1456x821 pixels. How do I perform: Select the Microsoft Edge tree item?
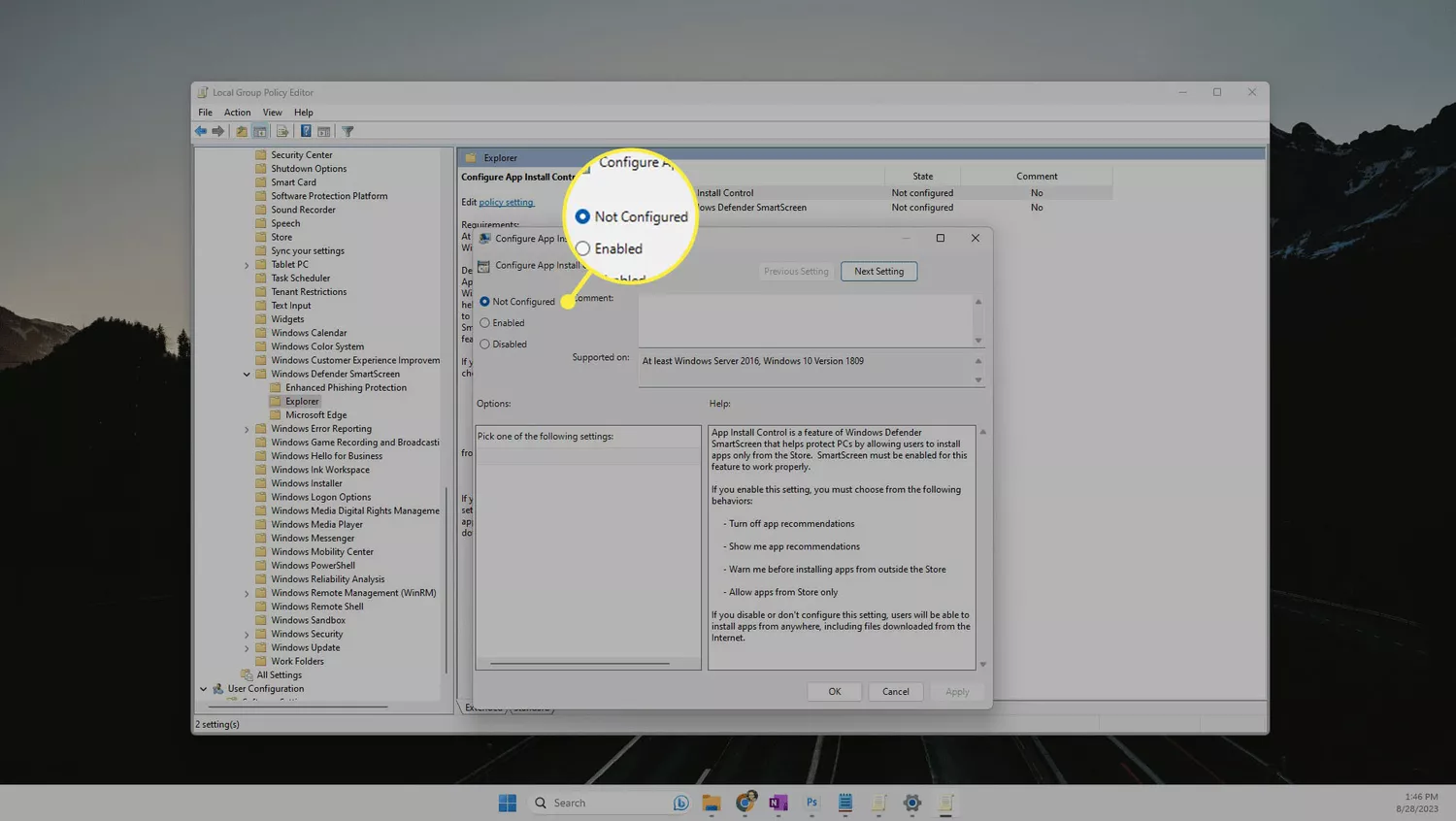coord(315,414)
